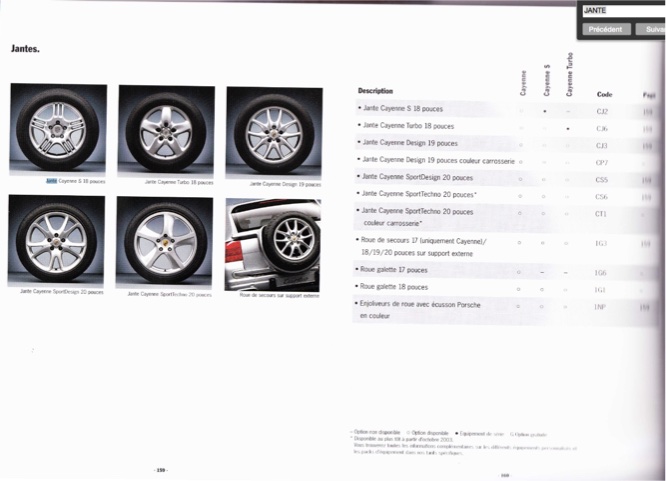Image resolution: width=666 pixels, height=481 pixels.
Task: Click the code '1G6' cell
Action: [600, 273]
